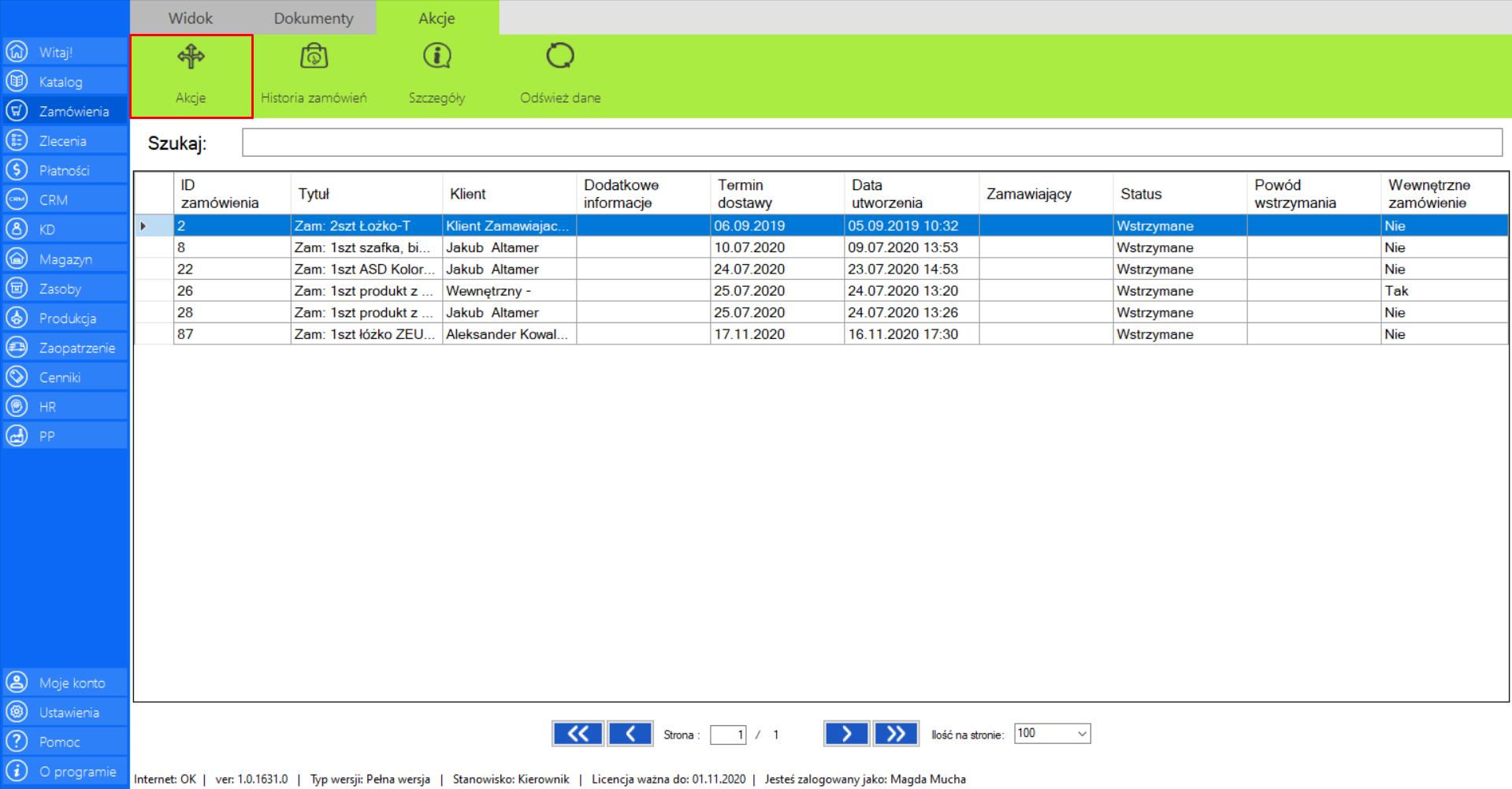Viewport: 1512px width, 789px height.
Task: Open Produkcja module from sidebar
Action: 67,318
